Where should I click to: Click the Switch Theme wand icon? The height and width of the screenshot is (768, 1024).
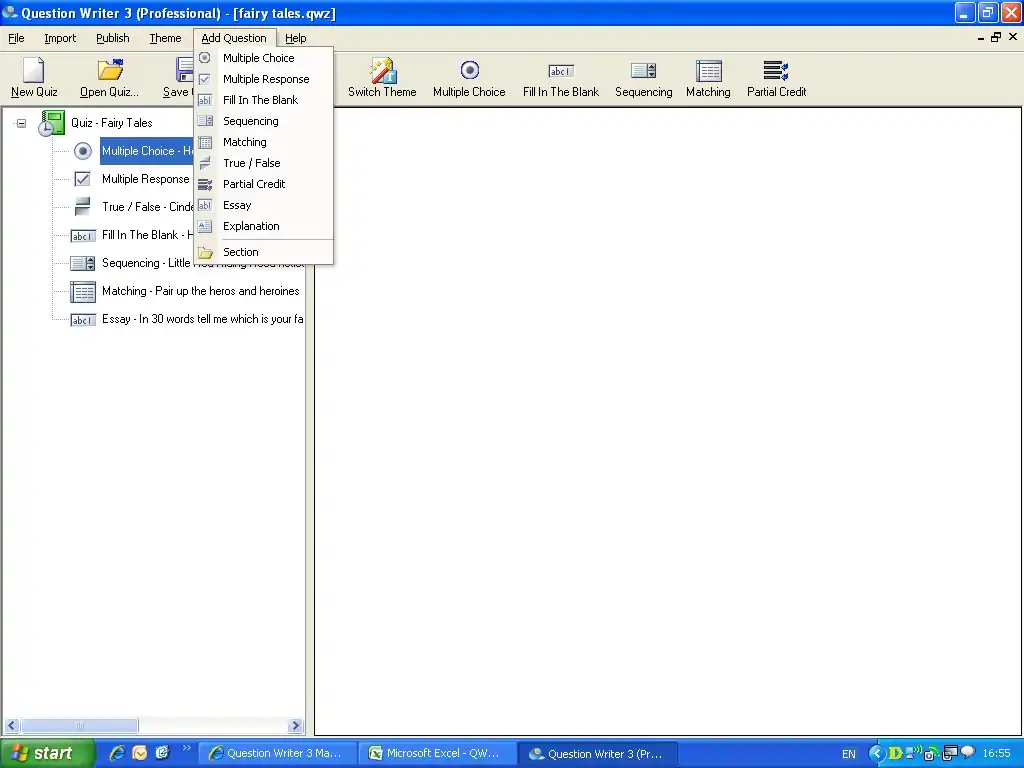[x=382, y=71]
